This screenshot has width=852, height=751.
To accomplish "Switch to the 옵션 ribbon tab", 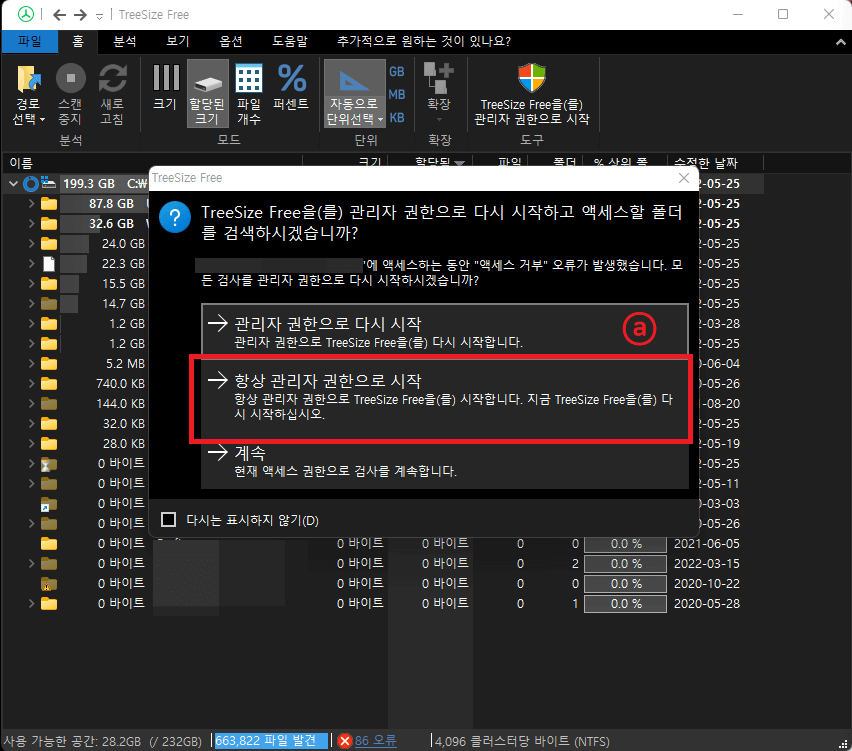I will point(231,41).
